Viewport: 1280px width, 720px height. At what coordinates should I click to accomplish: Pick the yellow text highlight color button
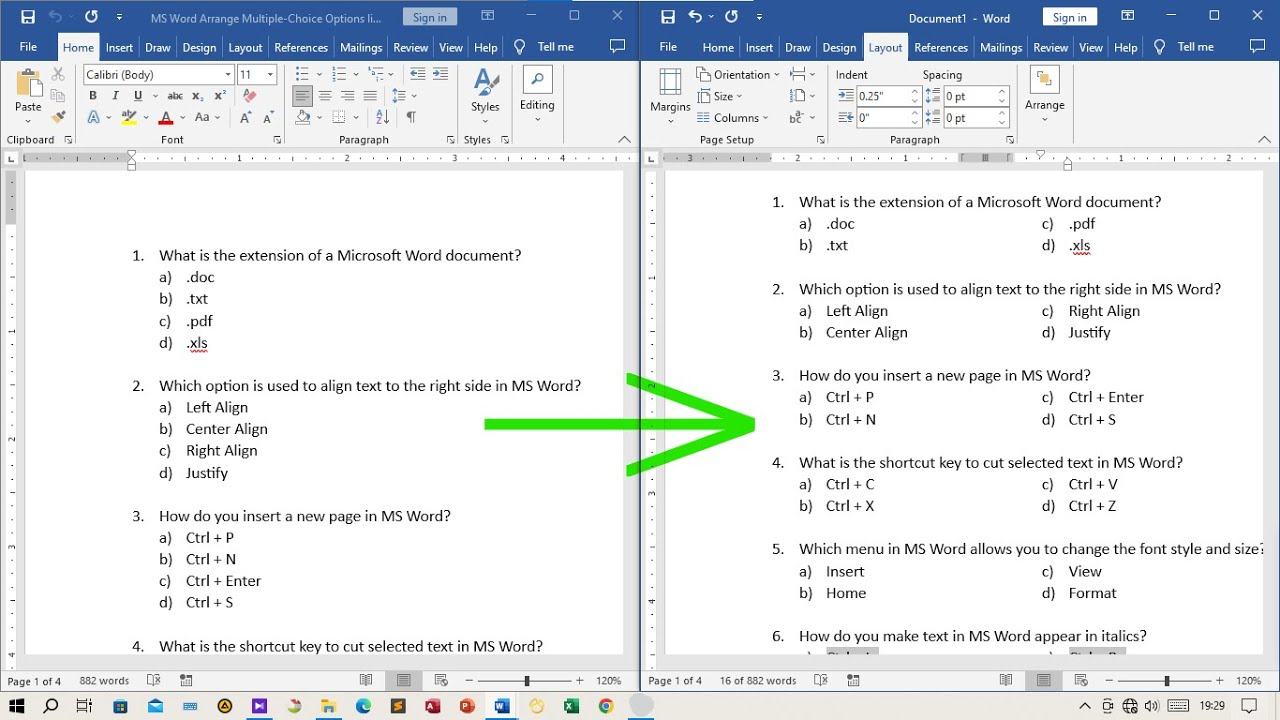click(x=128, y=117)
